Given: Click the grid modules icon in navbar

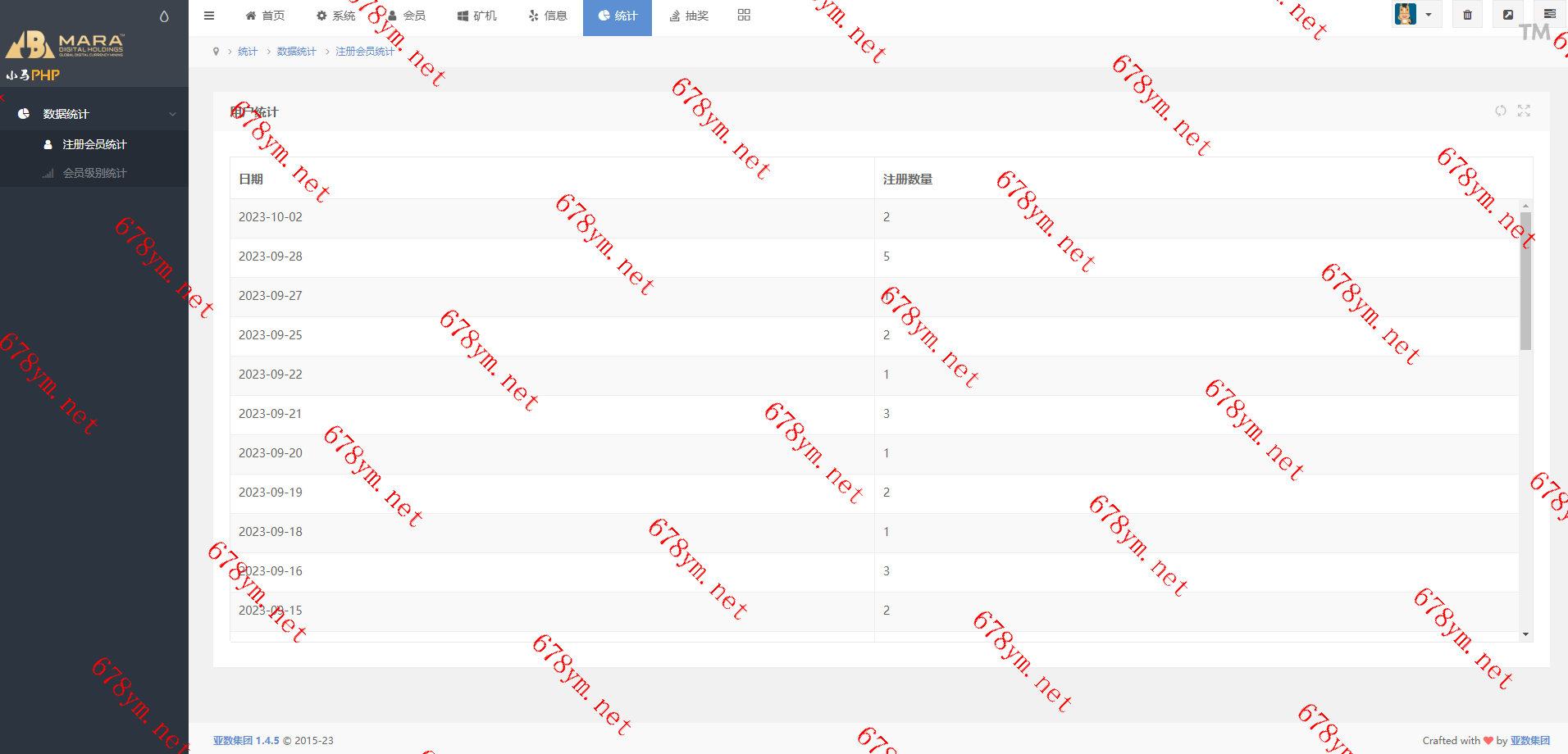Looking at the screenshot, I should click(744, 15).
